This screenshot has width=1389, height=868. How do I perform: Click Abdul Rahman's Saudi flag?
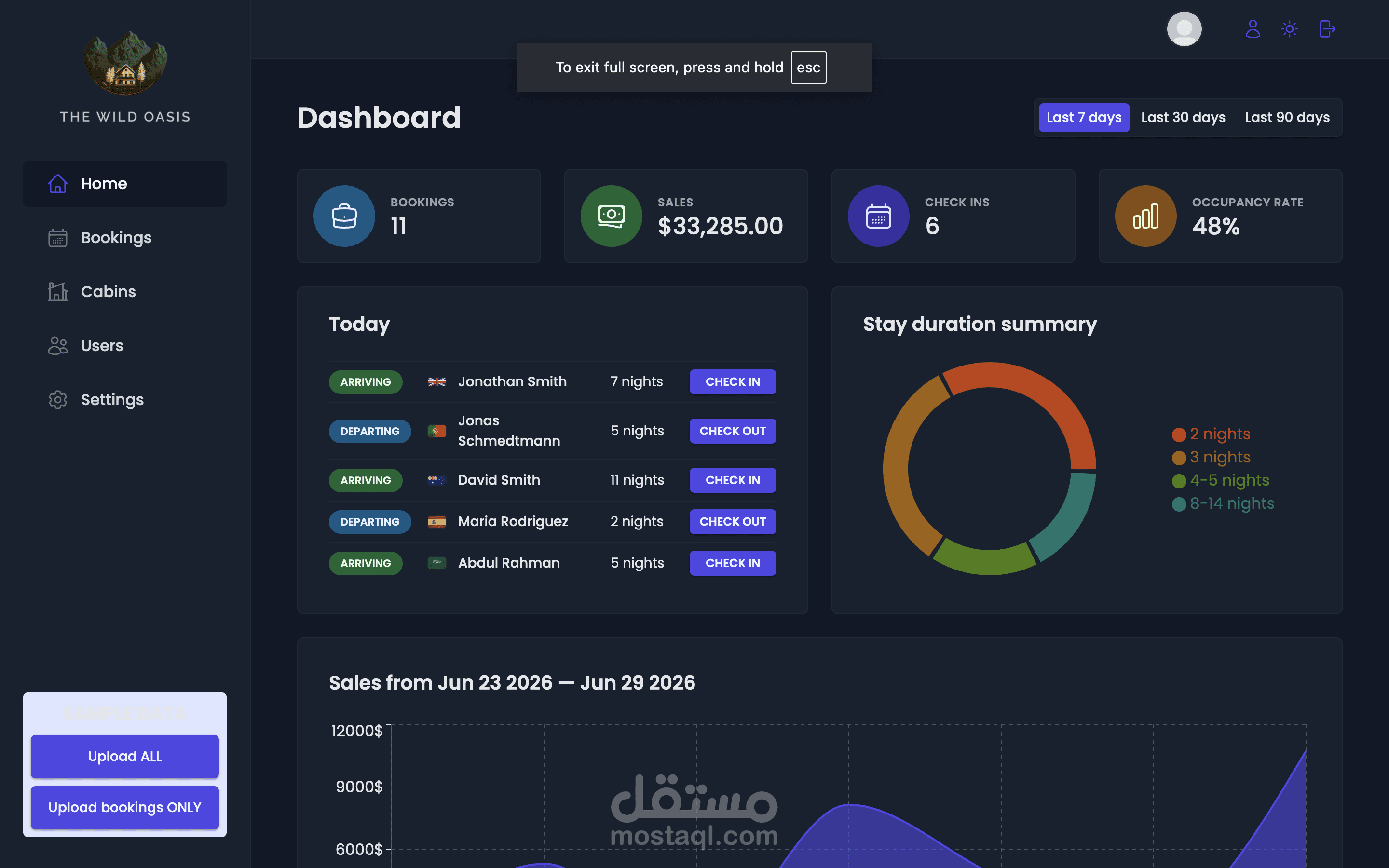[x=437, y=563]
